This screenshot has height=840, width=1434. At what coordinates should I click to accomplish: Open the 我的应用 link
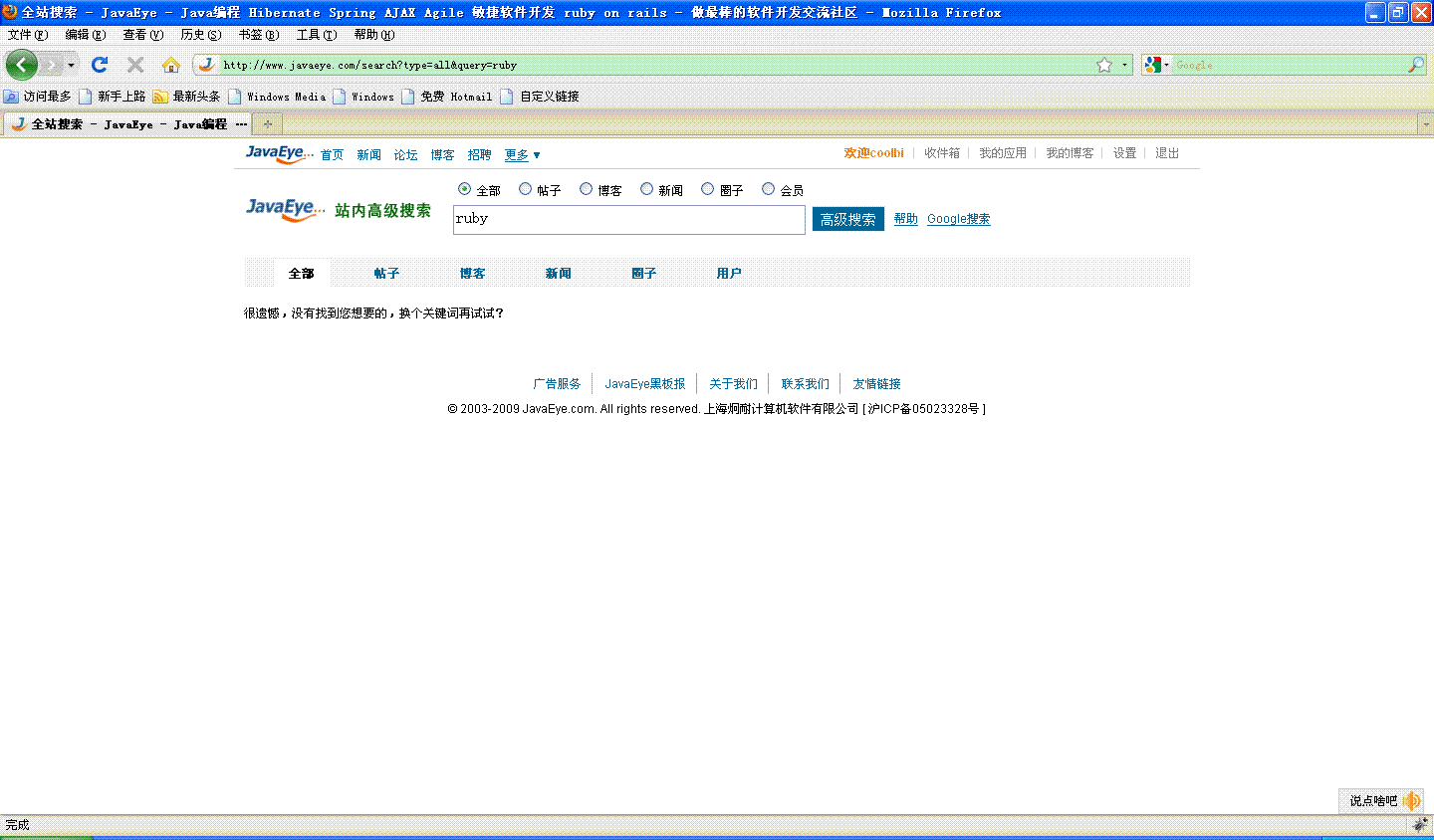1003,153
